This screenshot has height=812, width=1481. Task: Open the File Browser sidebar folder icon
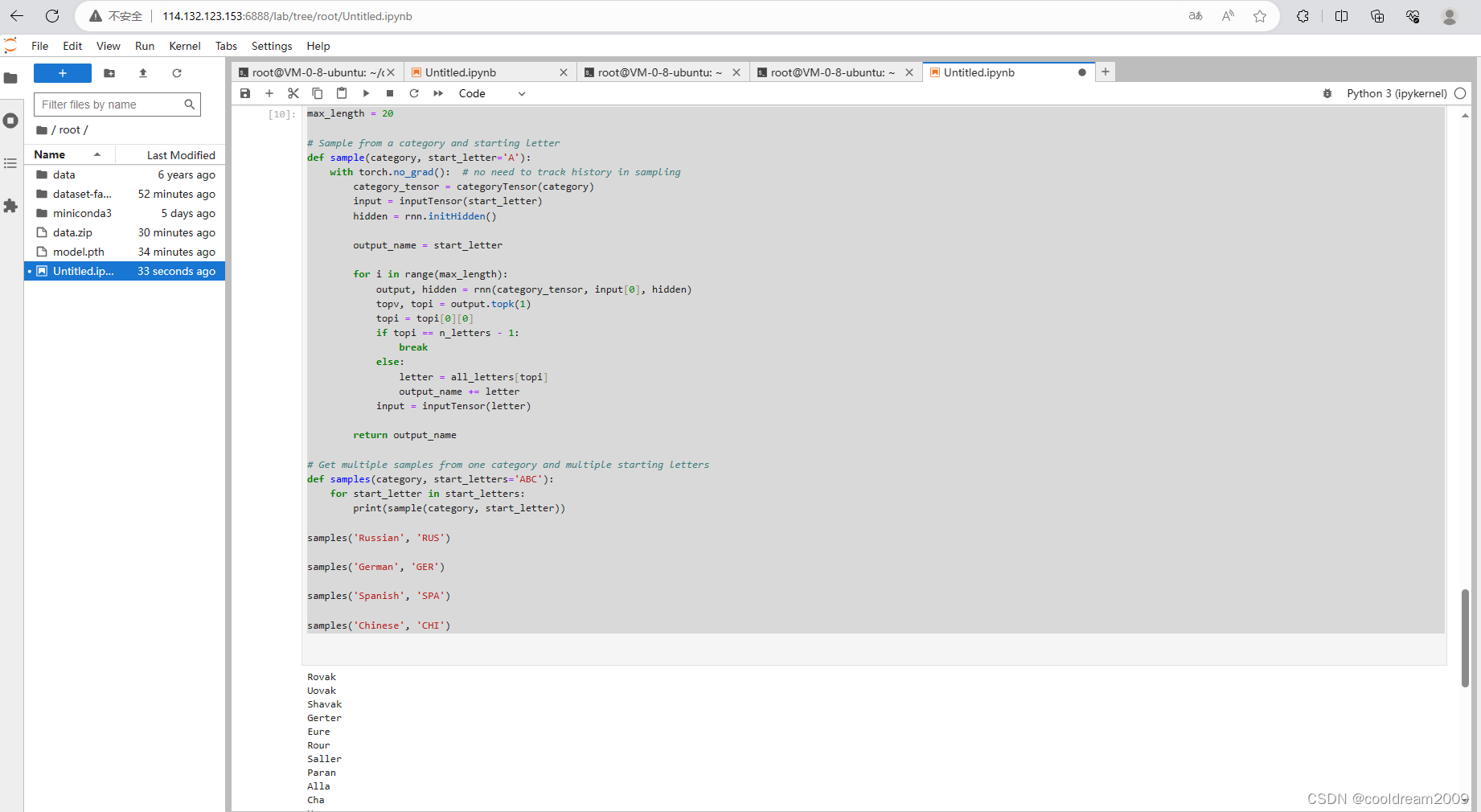tap(10, 78)
